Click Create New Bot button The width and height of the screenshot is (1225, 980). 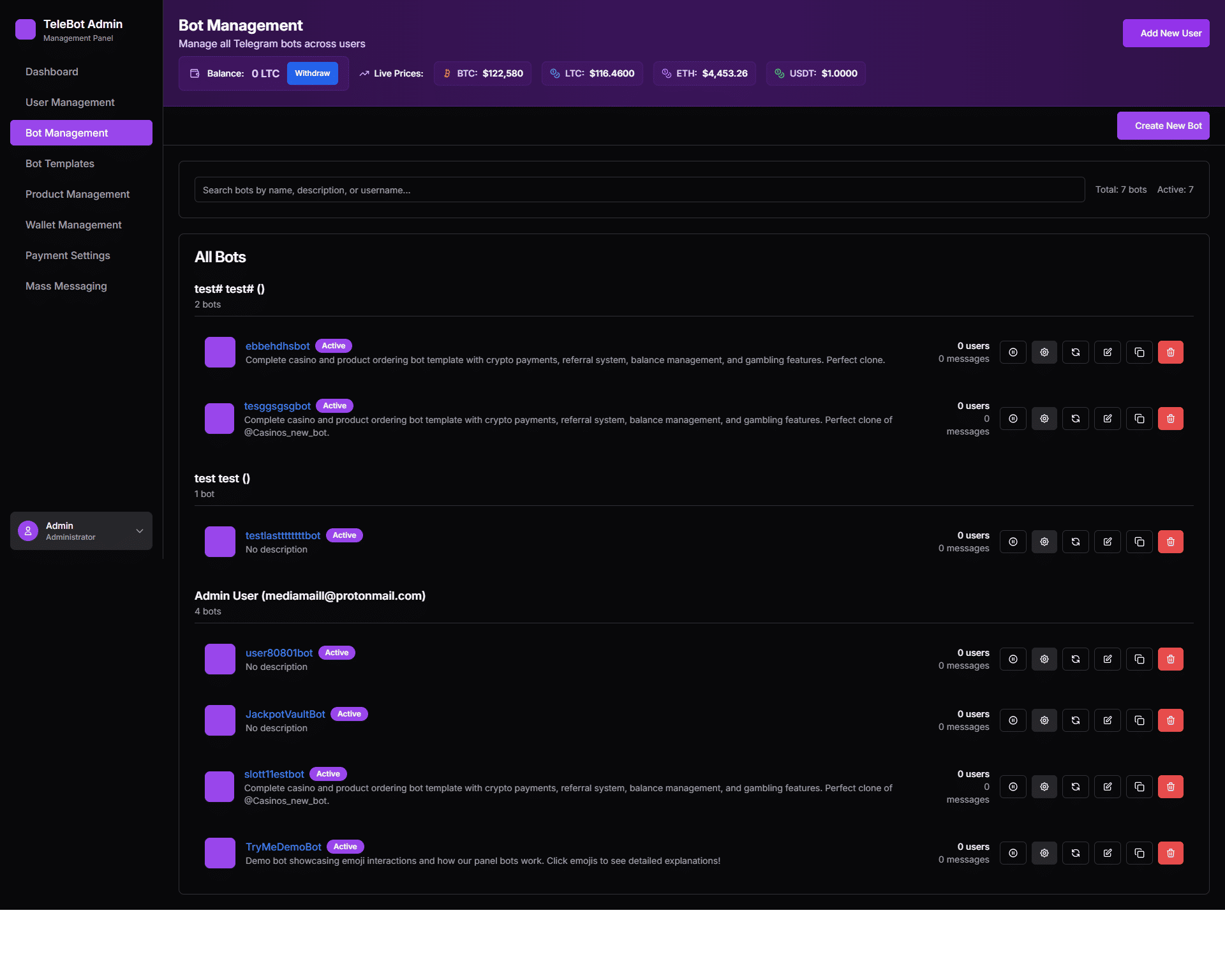click(x=1162, y=126)
